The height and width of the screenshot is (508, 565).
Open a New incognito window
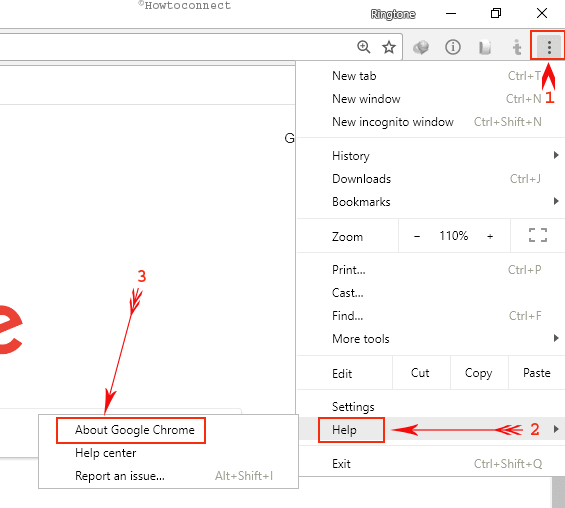[431, 122]
